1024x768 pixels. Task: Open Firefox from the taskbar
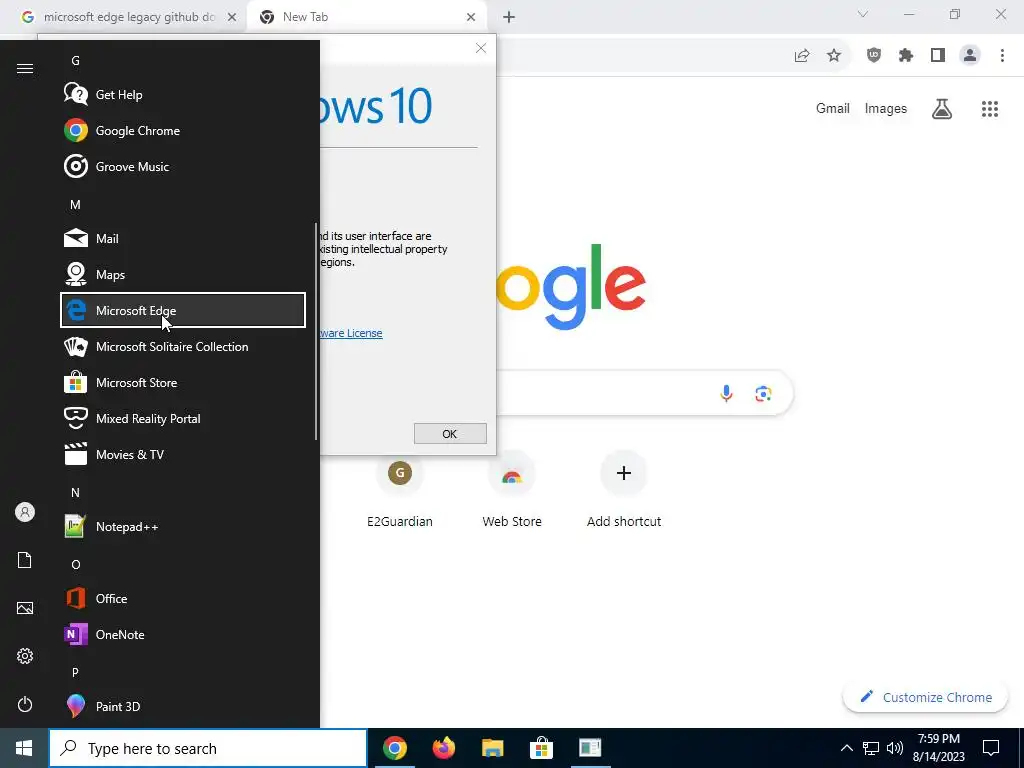pyautogui.click(x=443, y=748)
